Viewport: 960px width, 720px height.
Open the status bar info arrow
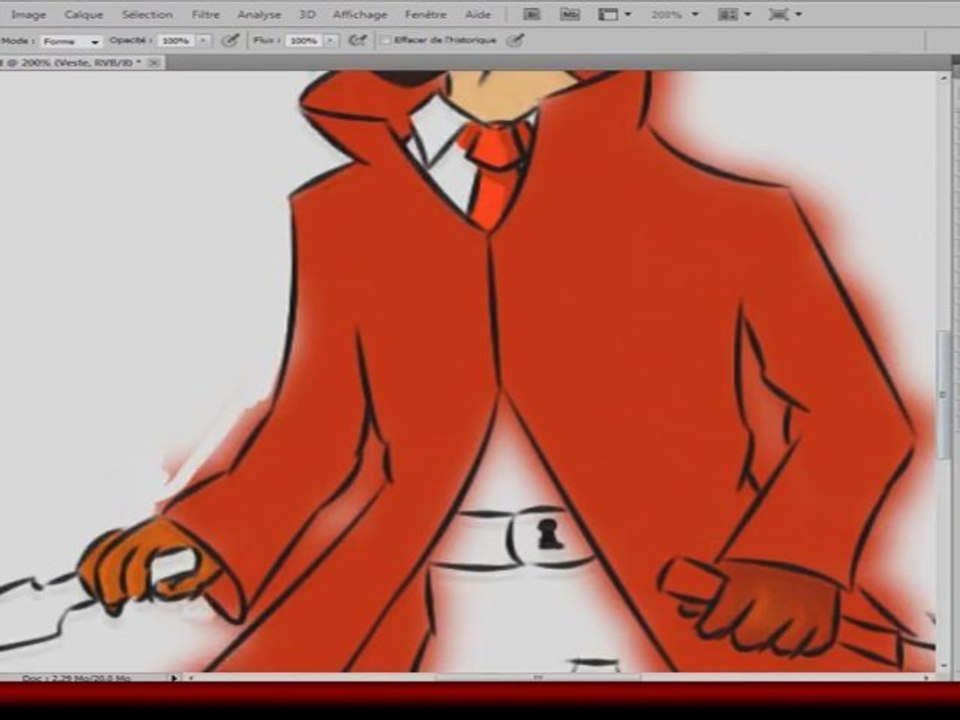[174, 678]
